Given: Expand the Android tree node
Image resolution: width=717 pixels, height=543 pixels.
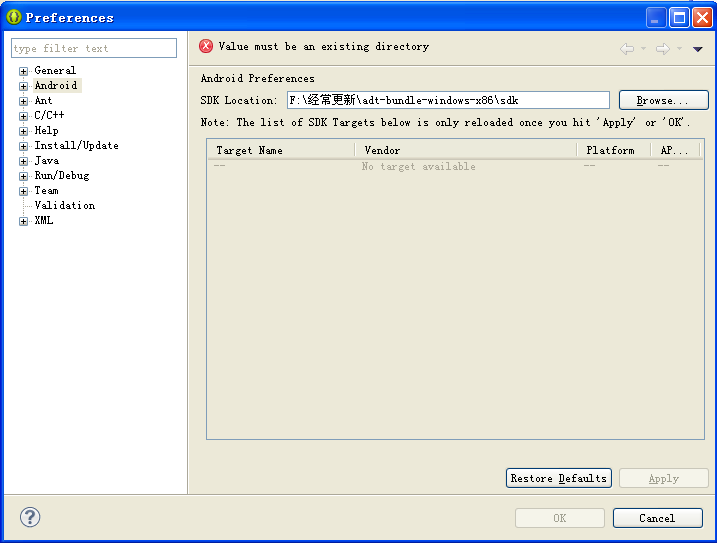Looking at the screenshot, I should pyautogui.click(x=23, y=86).
